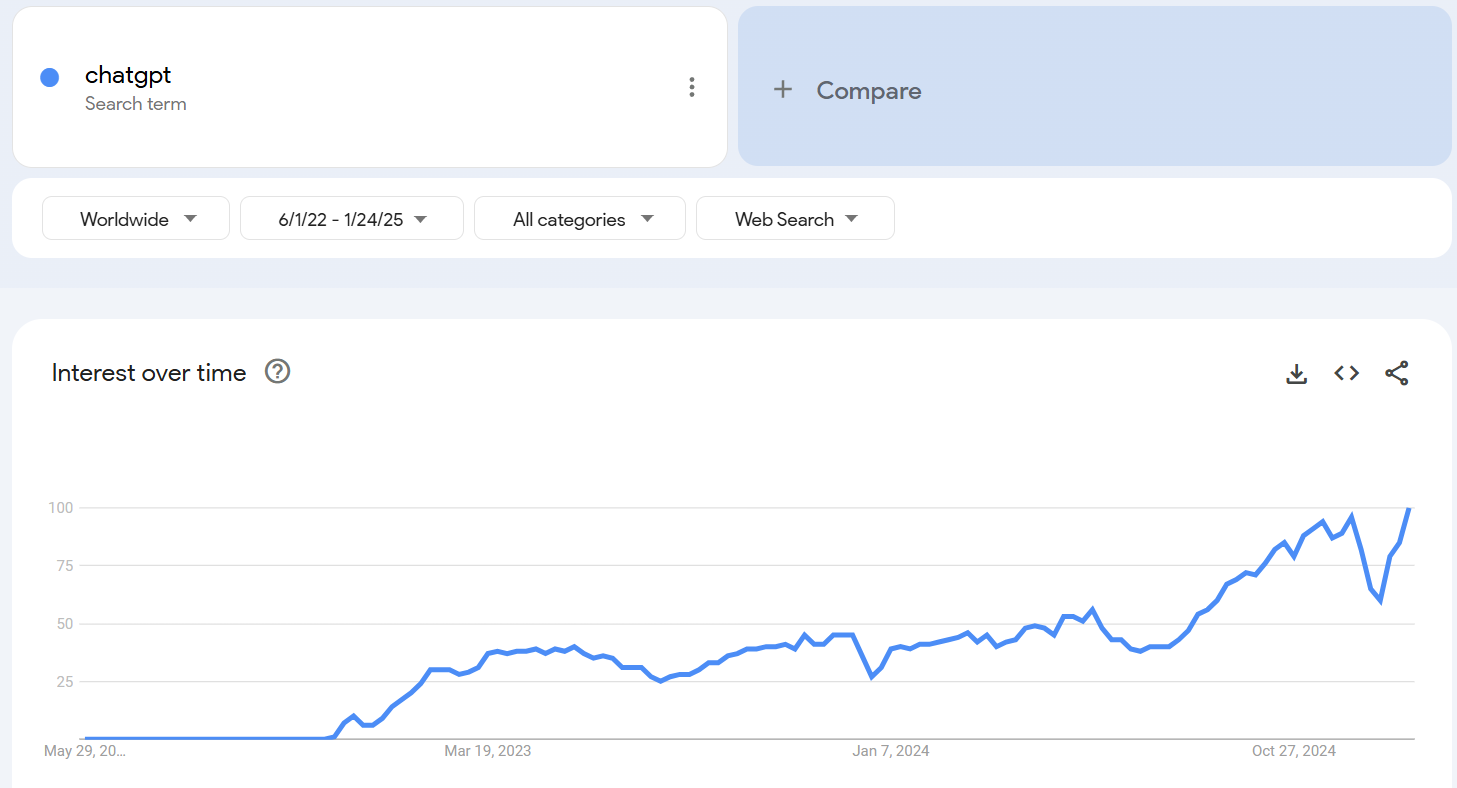Click the peak point at chart's right end
This screenshot has height=788, width=1457.
[x=1409, y=508]
